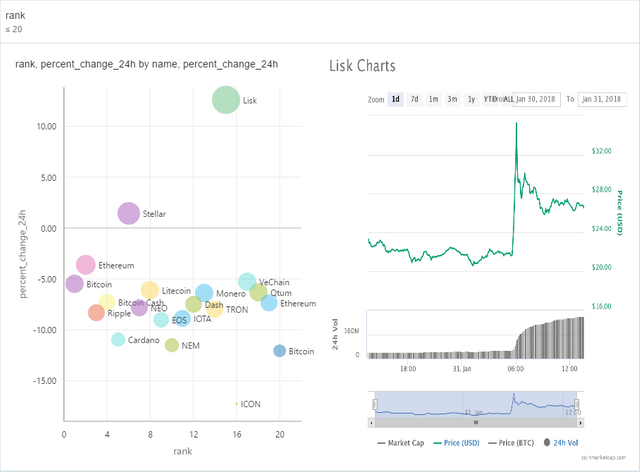Toggle the 24h Vol legend series
Image resolution: width=640 pixels, height=472 pixels.
pyautogui.click(x=561, y=443)
